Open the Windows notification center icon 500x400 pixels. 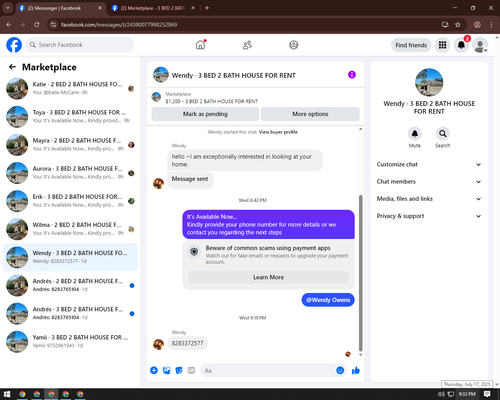[x=487, y=394]
